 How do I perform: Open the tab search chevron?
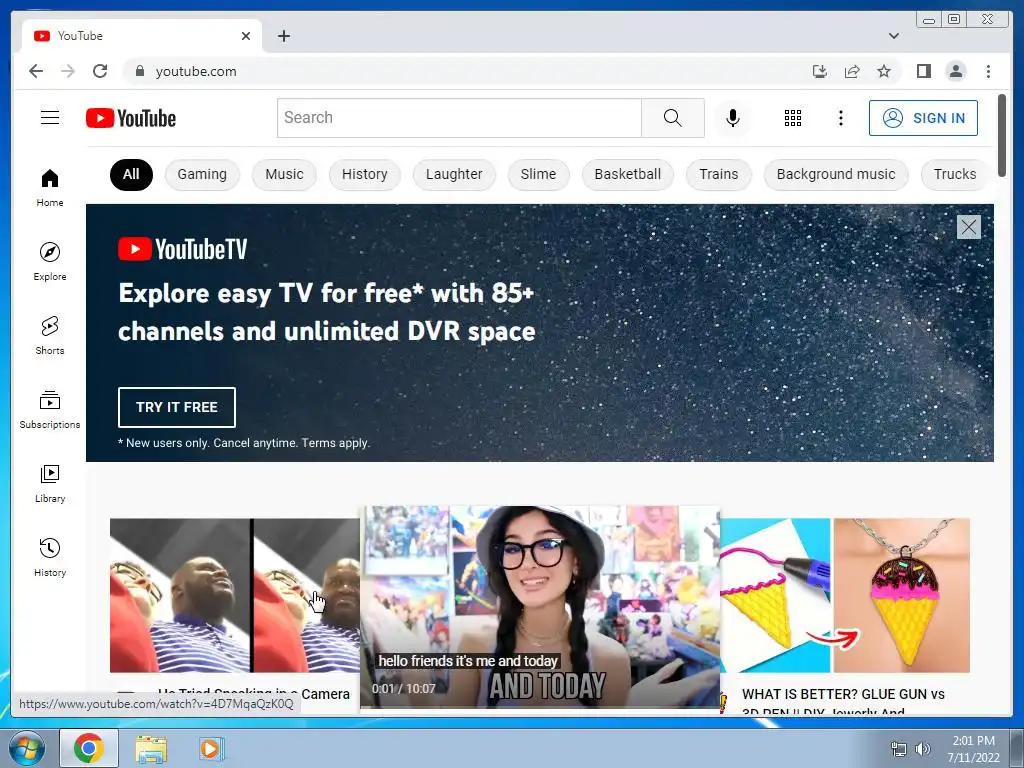click(x=893, y=36)
